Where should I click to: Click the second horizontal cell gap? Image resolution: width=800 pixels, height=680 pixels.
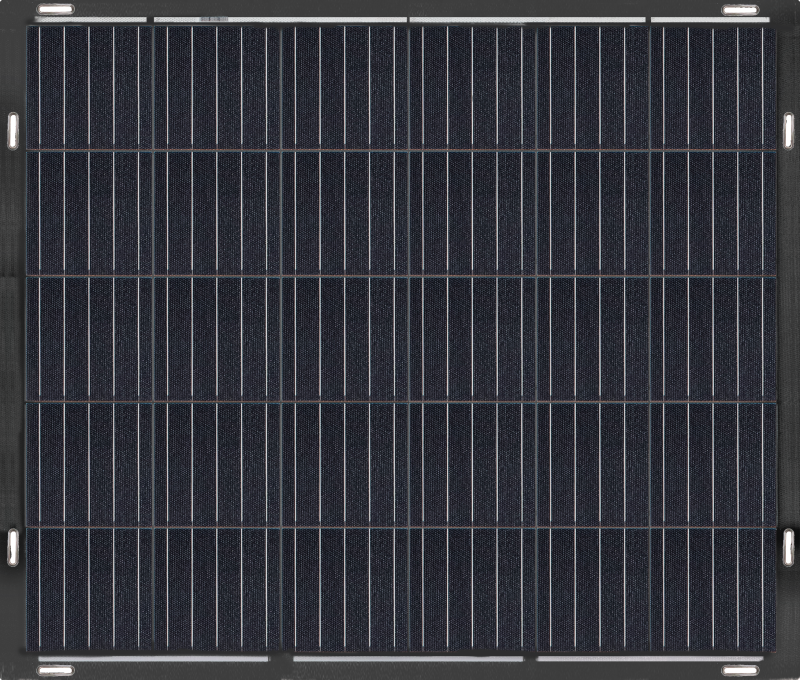click(x=400, y=275)
